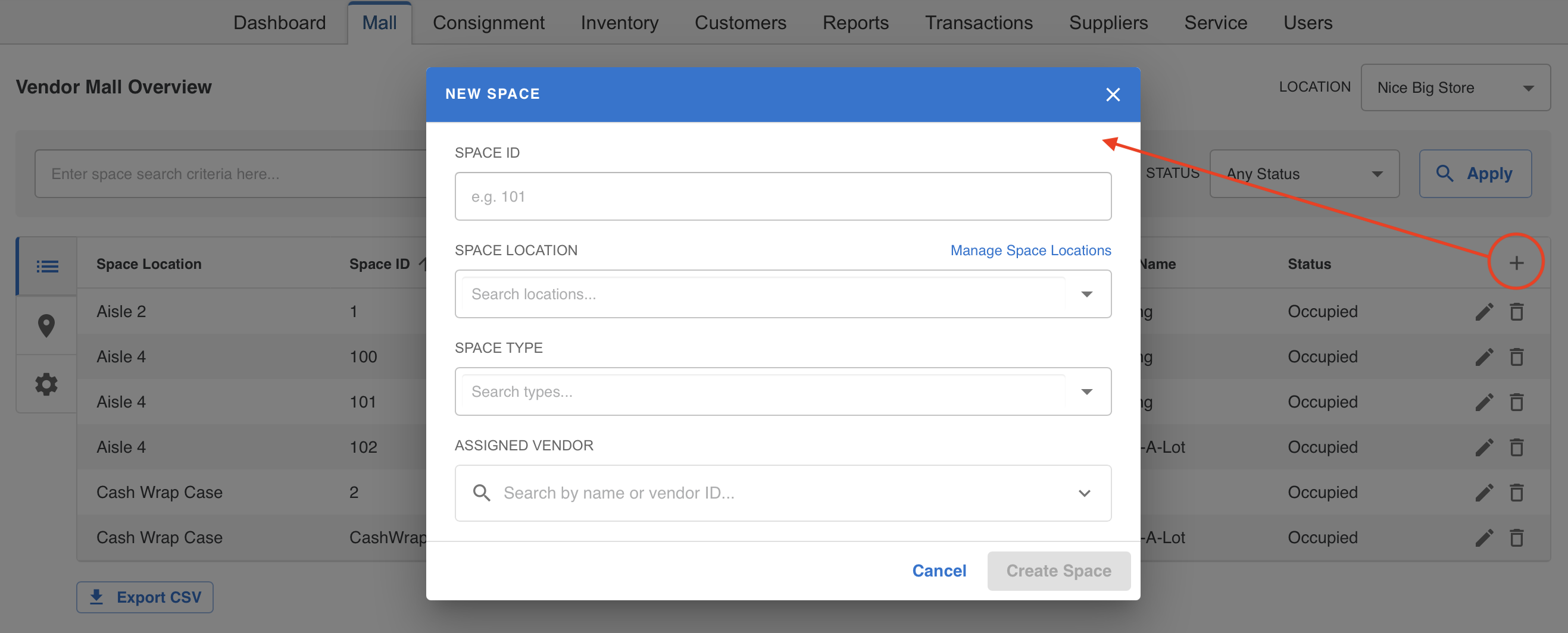Screen dimensions: 1568x633
Task: Go to the Dashboard tab
Action: tap(279, 23)
